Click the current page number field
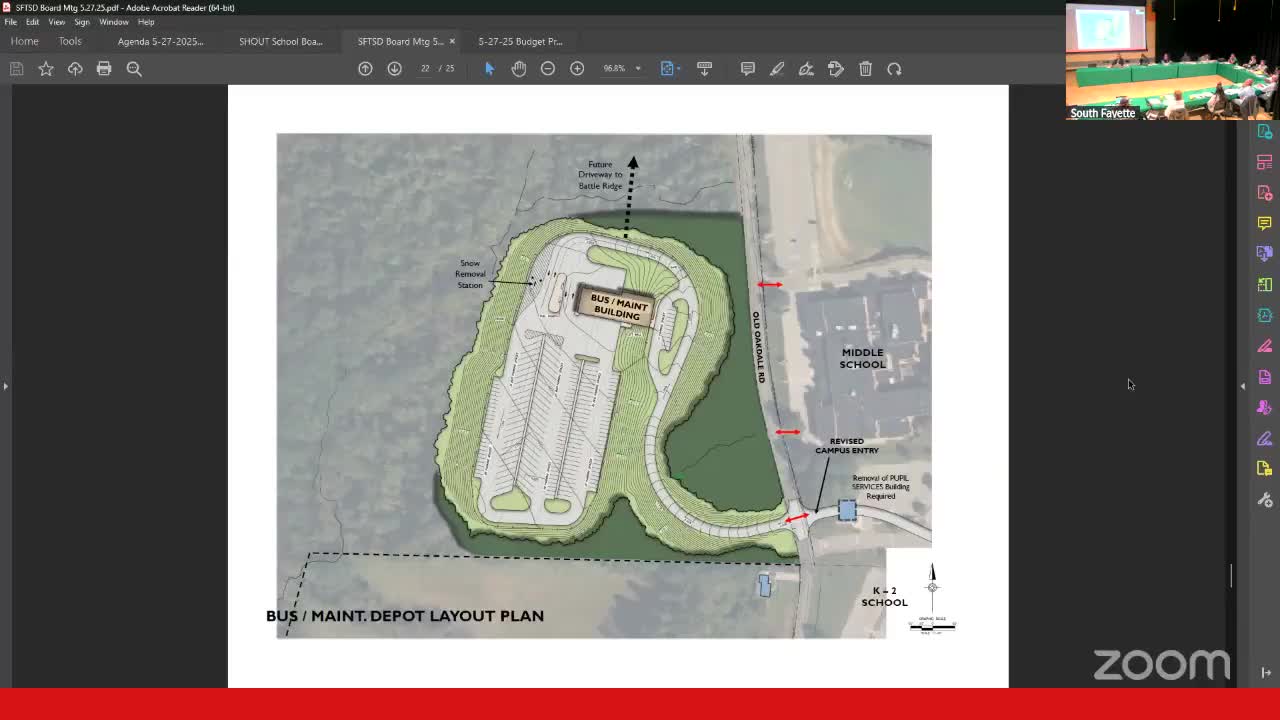Screen dimensions: 1280x720 pyautogui.click(x=425, y=68)
